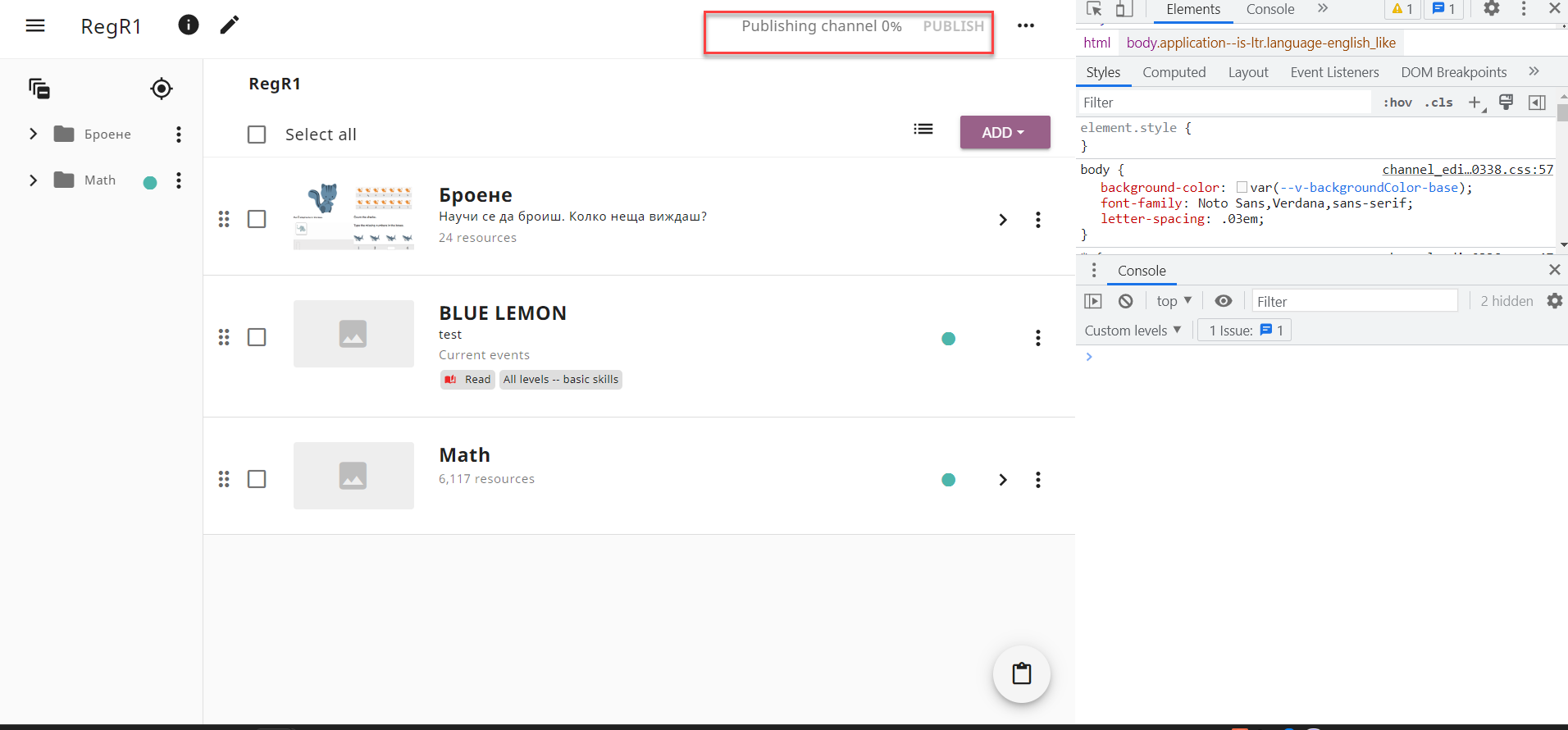Show console sidebar icon

click(x=1093, y=301)
